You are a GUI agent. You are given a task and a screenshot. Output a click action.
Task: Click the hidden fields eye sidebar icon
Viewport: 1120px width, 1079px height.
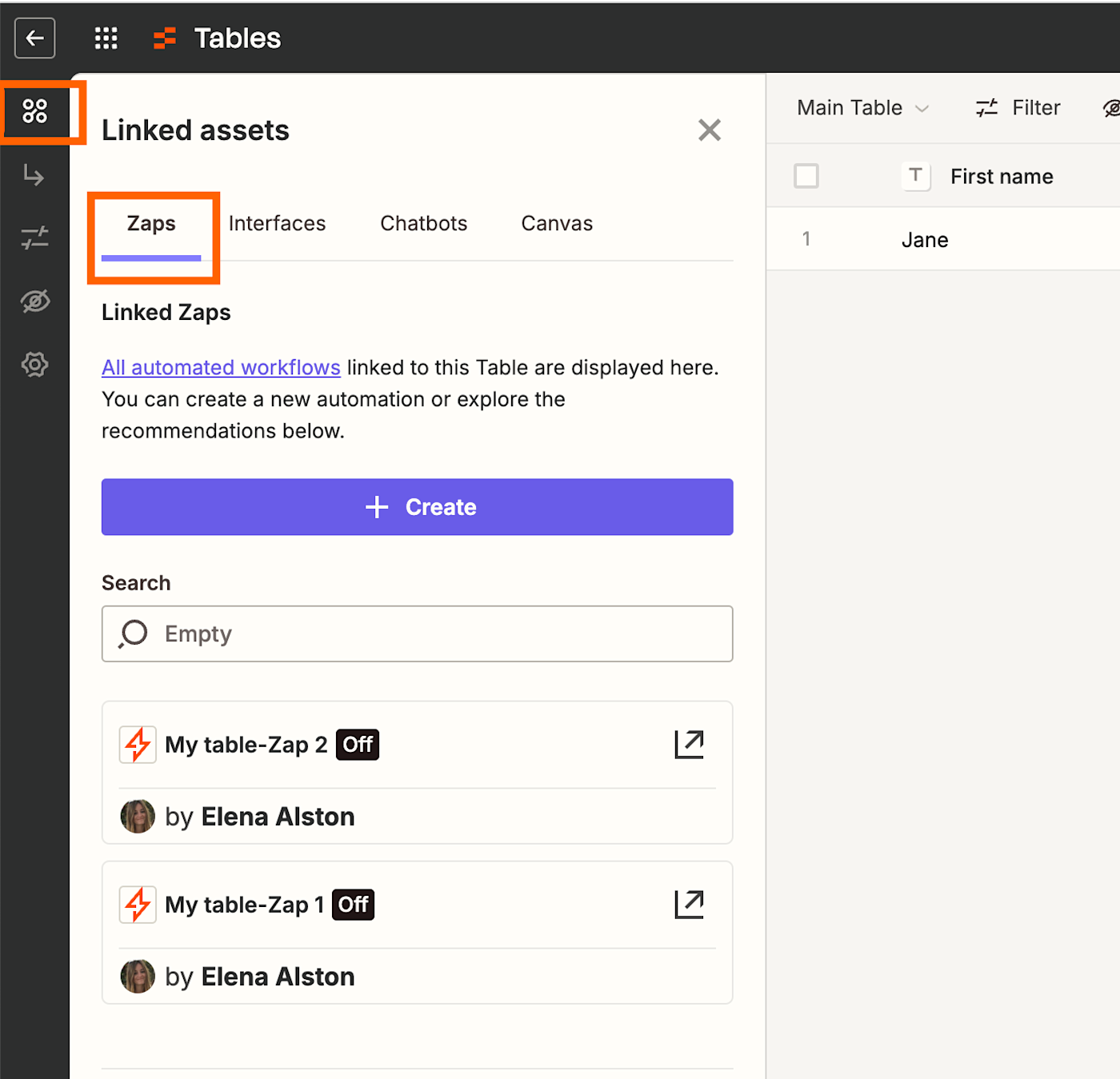[x=34, y=301]
